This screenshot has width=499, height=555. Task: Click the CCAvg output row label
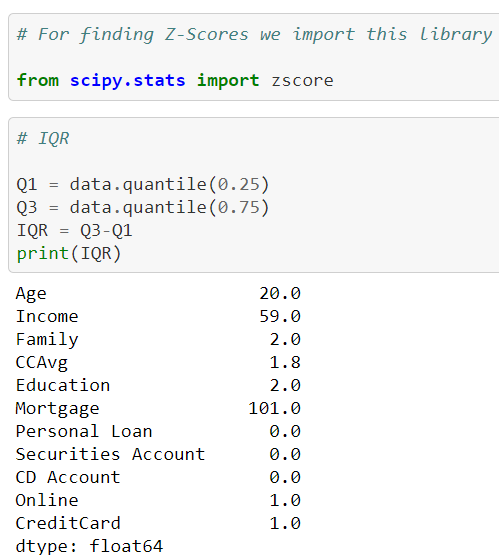[42, 363]
